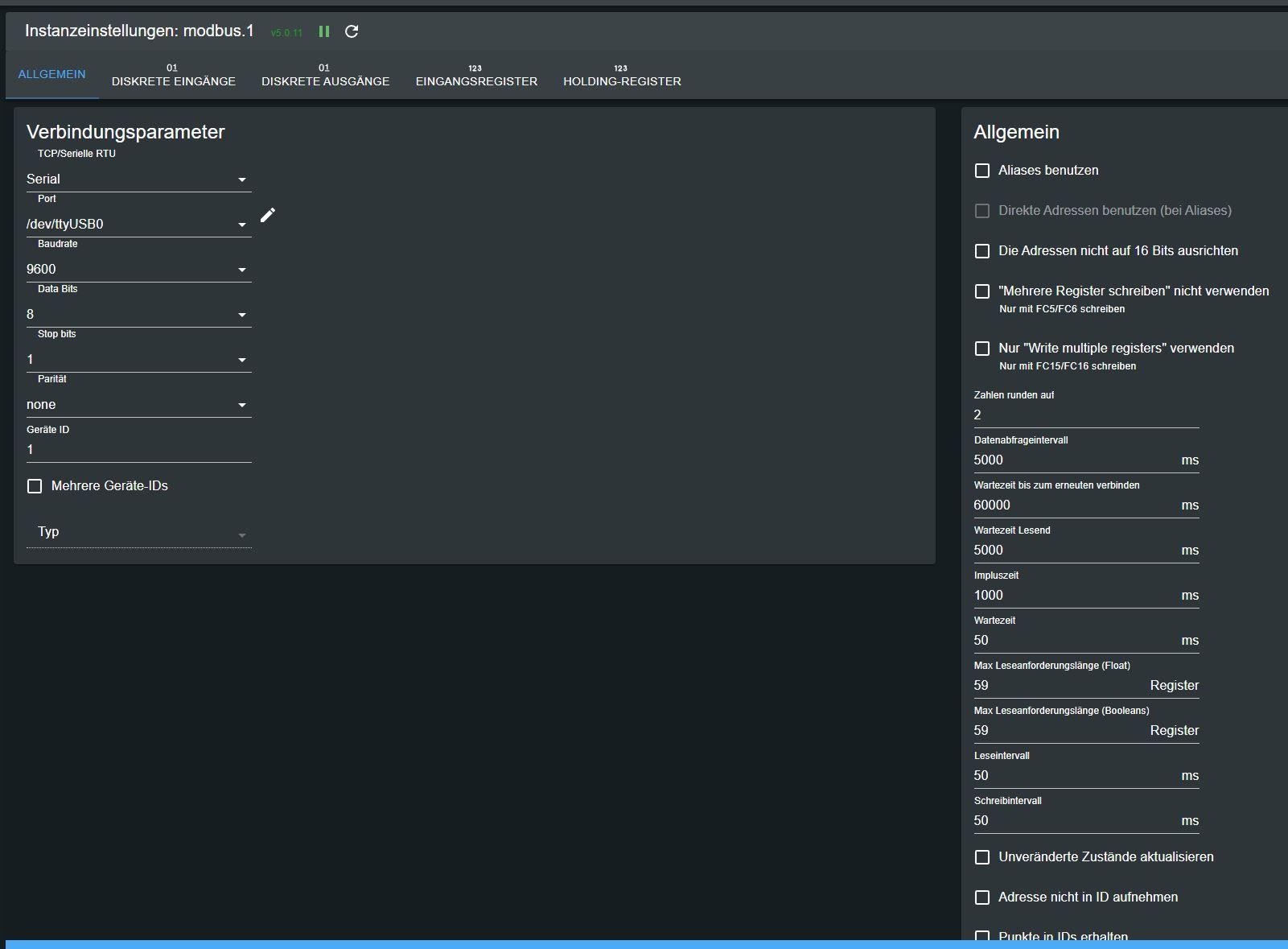This screenshot has width=1288, height=949.
Task: Focus Zahlen runden auf field
Action: pos(1086,415)
